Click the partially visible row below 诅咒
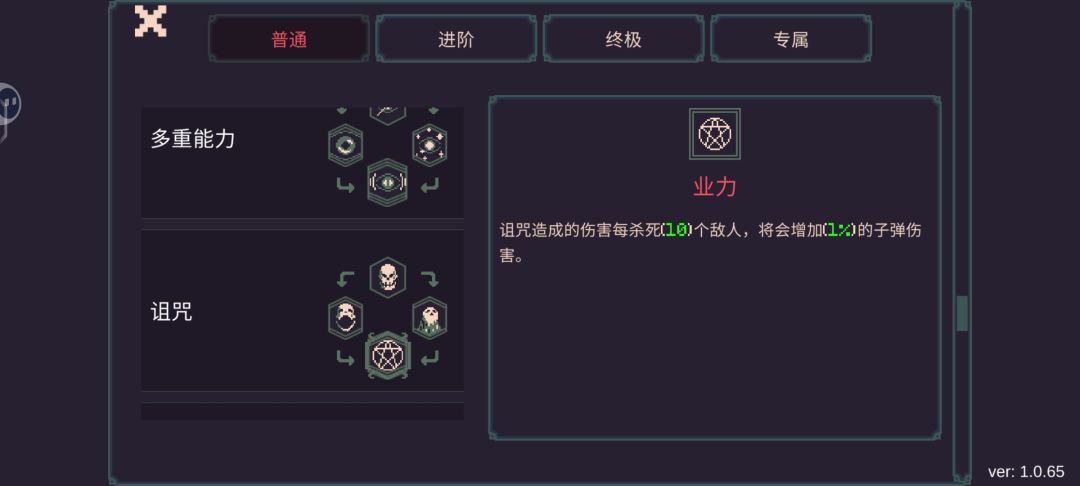Image resolution: width=1080 pixels, height=486 pixels. tap(302, 412)
